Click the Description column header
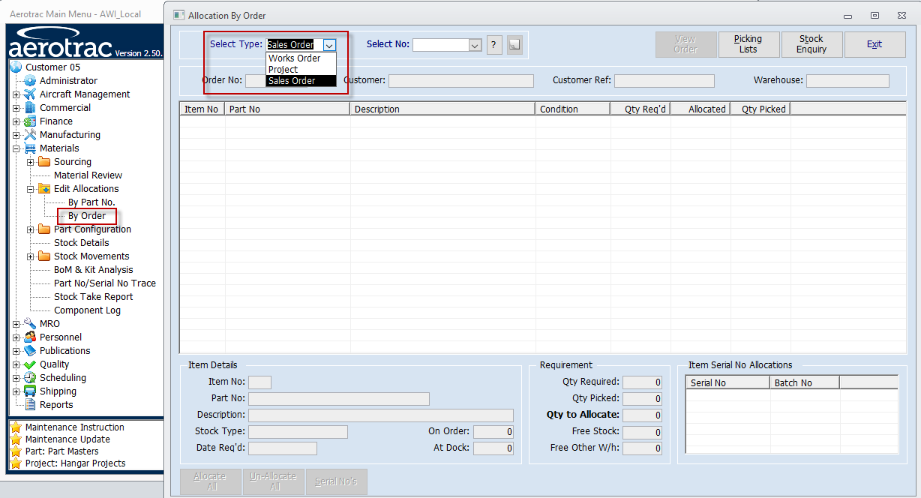The height and width of the screenshot is (498, 921). pos(442,109)
